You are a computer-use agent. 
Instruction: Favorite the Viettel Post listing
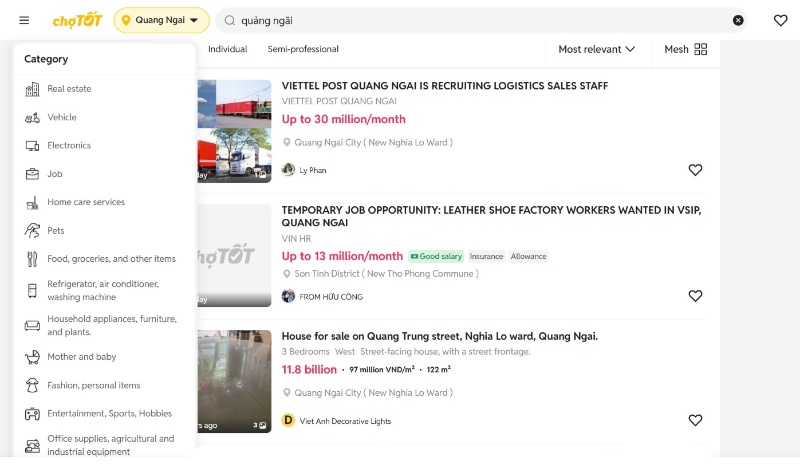pos(695,170)
